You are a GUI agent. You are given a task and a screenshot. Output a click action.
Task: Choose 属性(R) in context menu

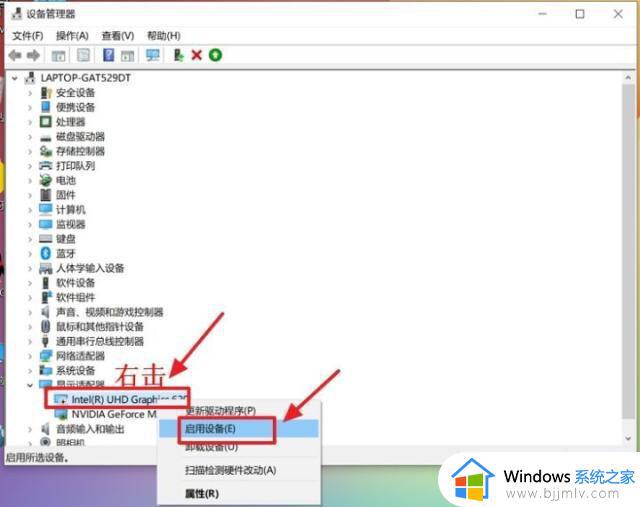coord(238,494)
